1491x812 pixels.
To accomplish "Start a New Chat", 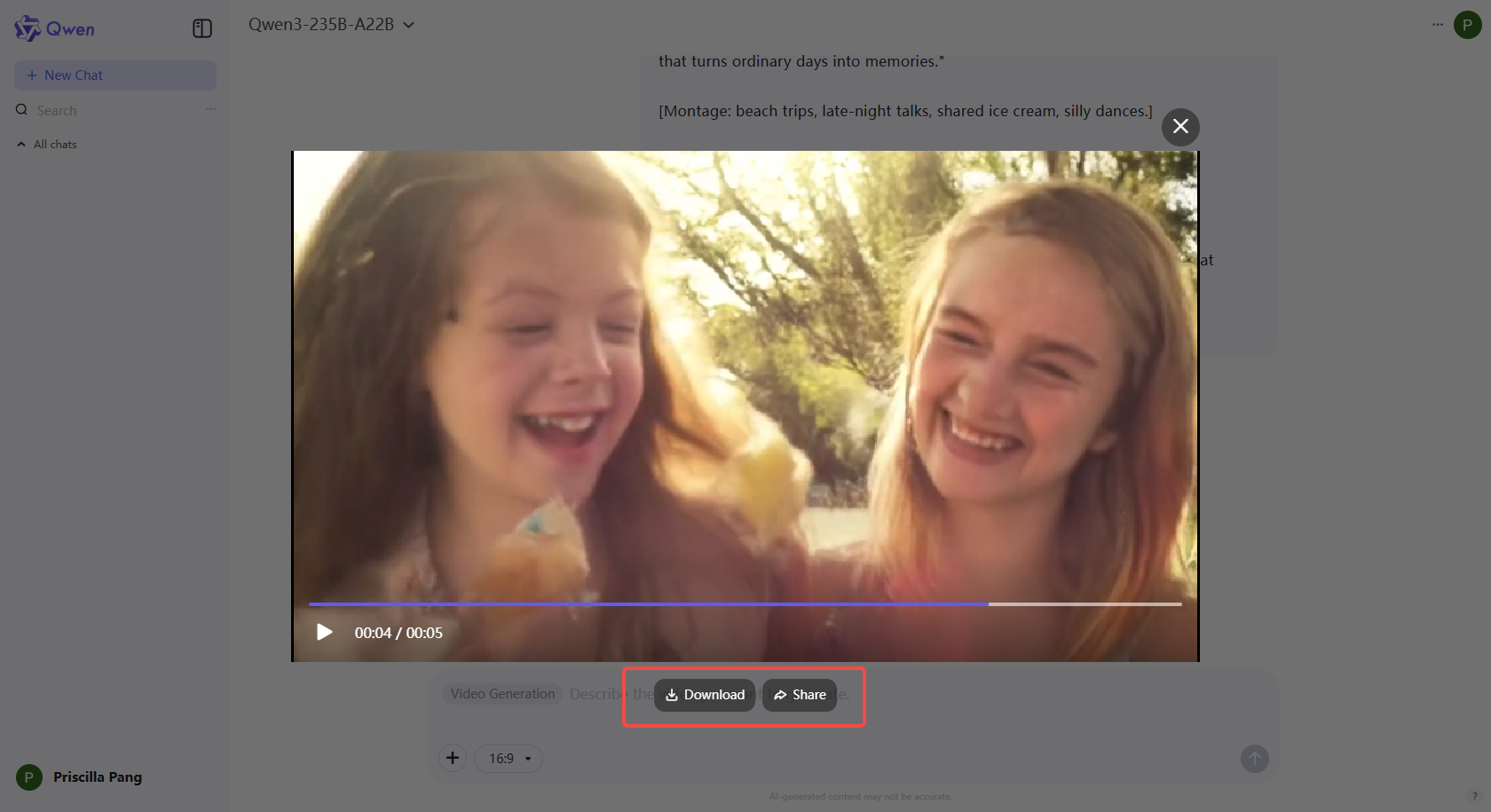I will click(x=115, y=75).
